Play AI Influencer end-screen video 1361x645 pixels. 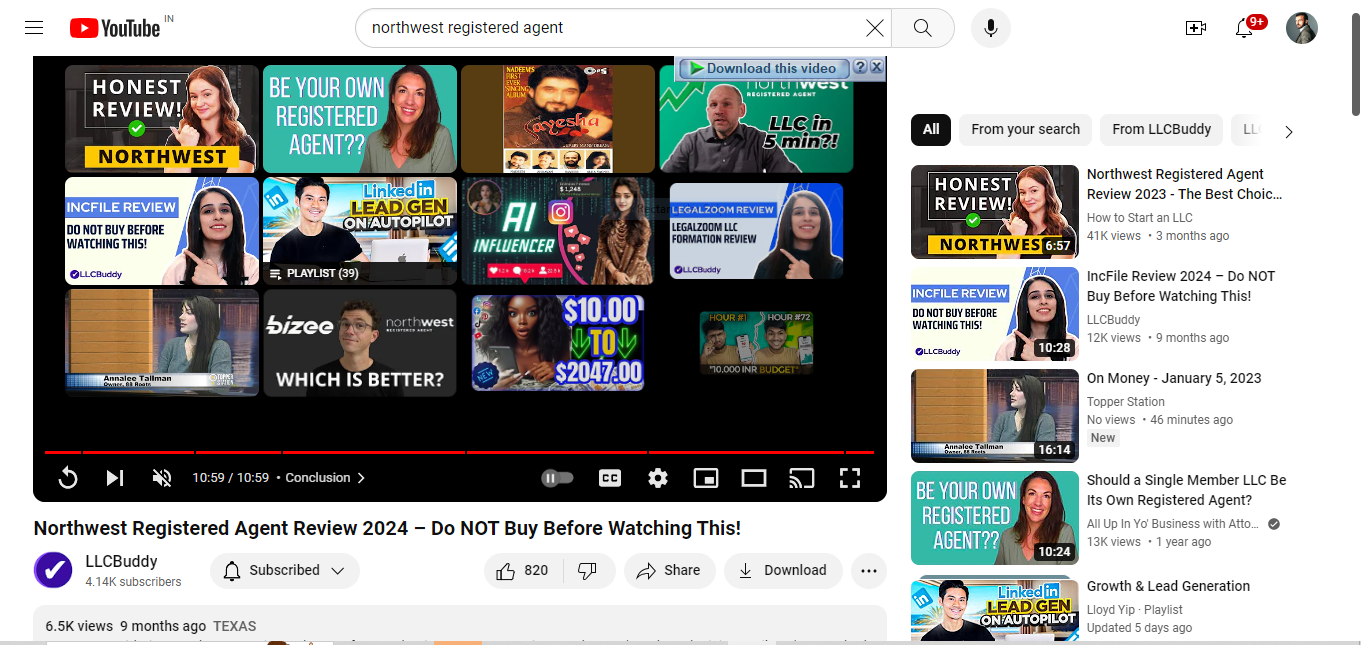click(x=558, y=231)
